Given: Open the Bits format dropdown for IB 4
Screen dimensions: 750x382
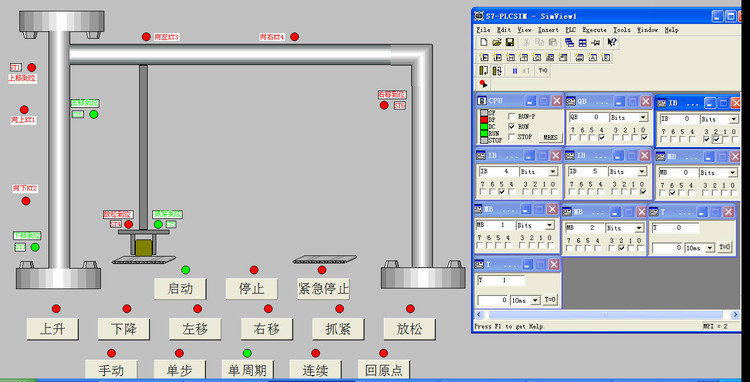Looking at the screenshot, I should pos(553,171).
